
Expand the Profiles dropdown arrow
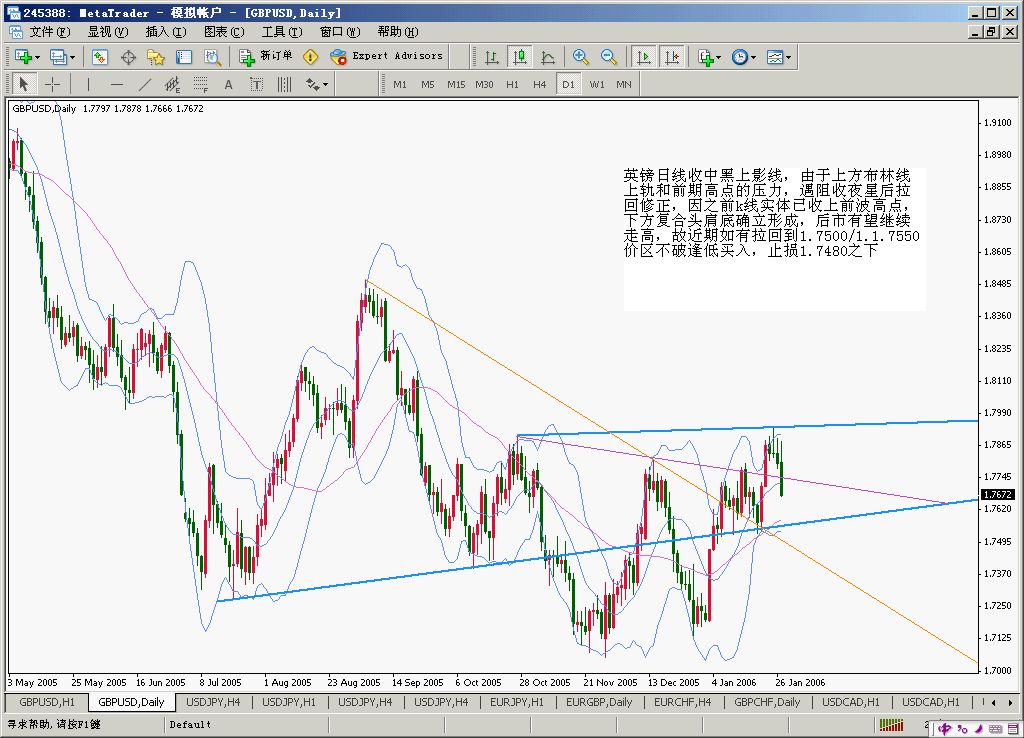72,57
